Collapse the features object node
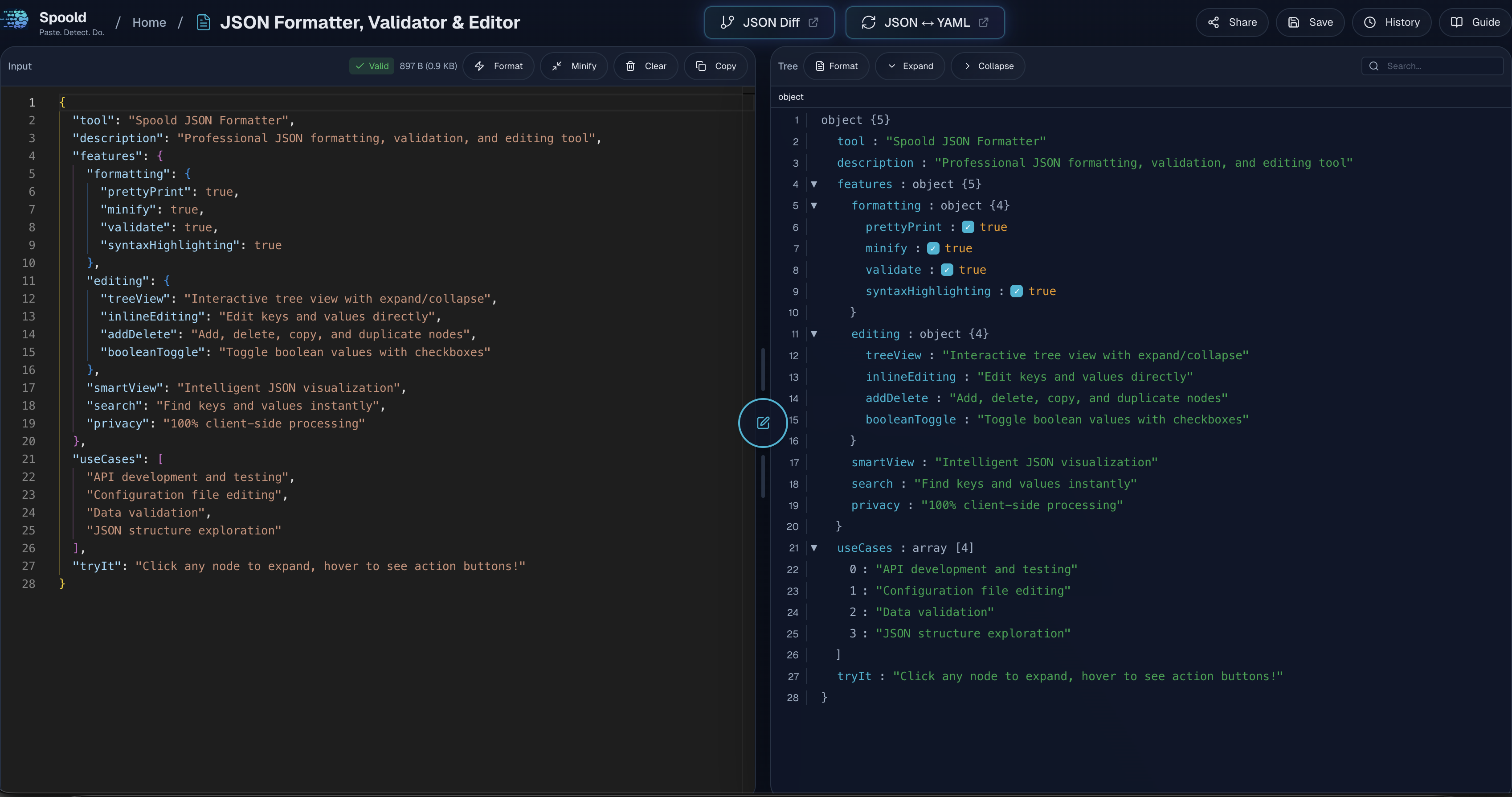 813,185
